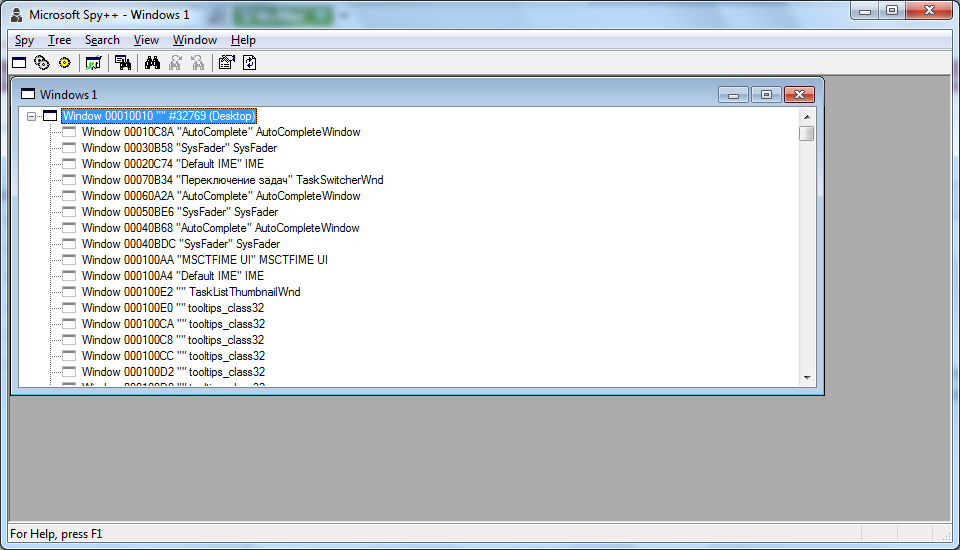Maximize the Windows 1 child window
This screenshot has width=960, height=550.
point(766,94)
